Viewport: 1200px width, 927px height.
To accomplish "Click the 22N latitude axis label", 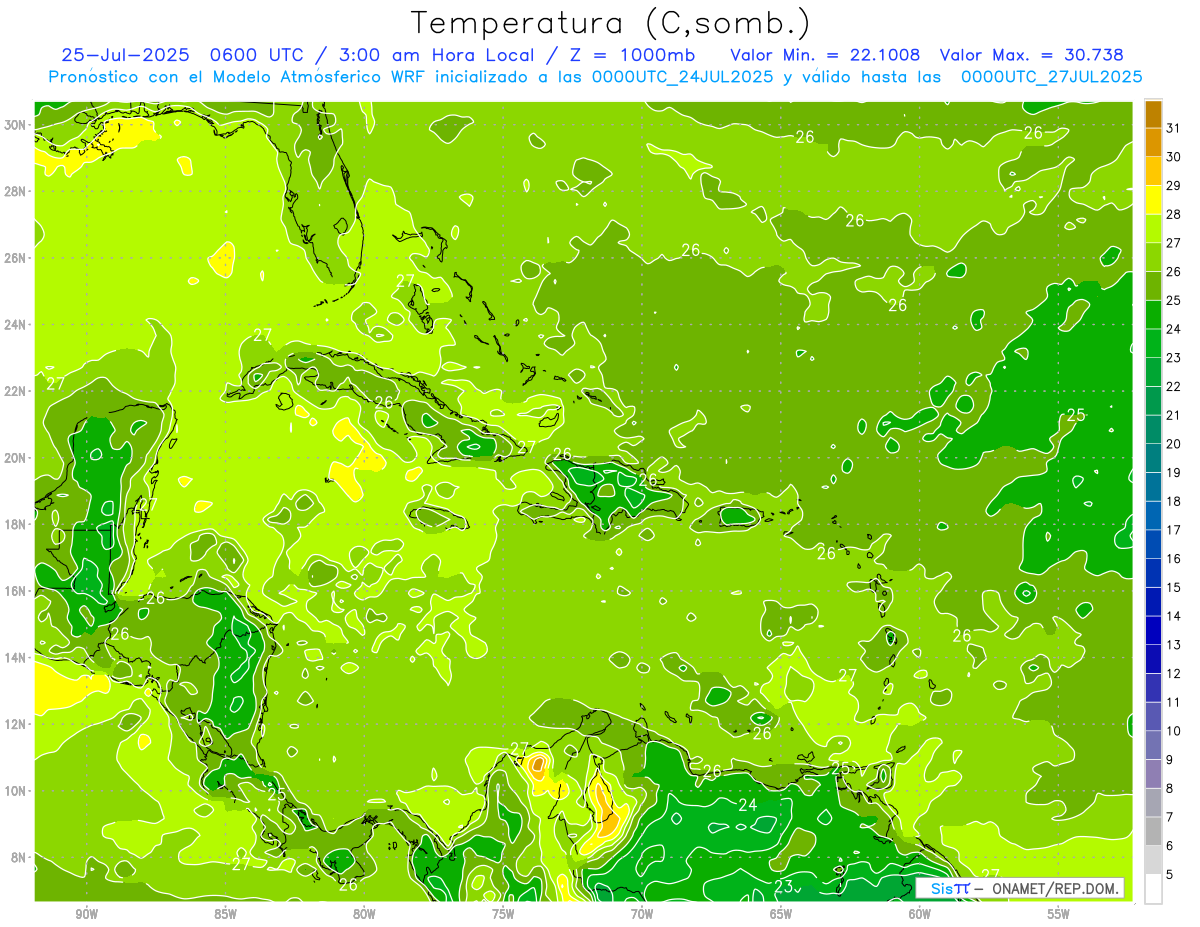I will (x=15, y=391).
